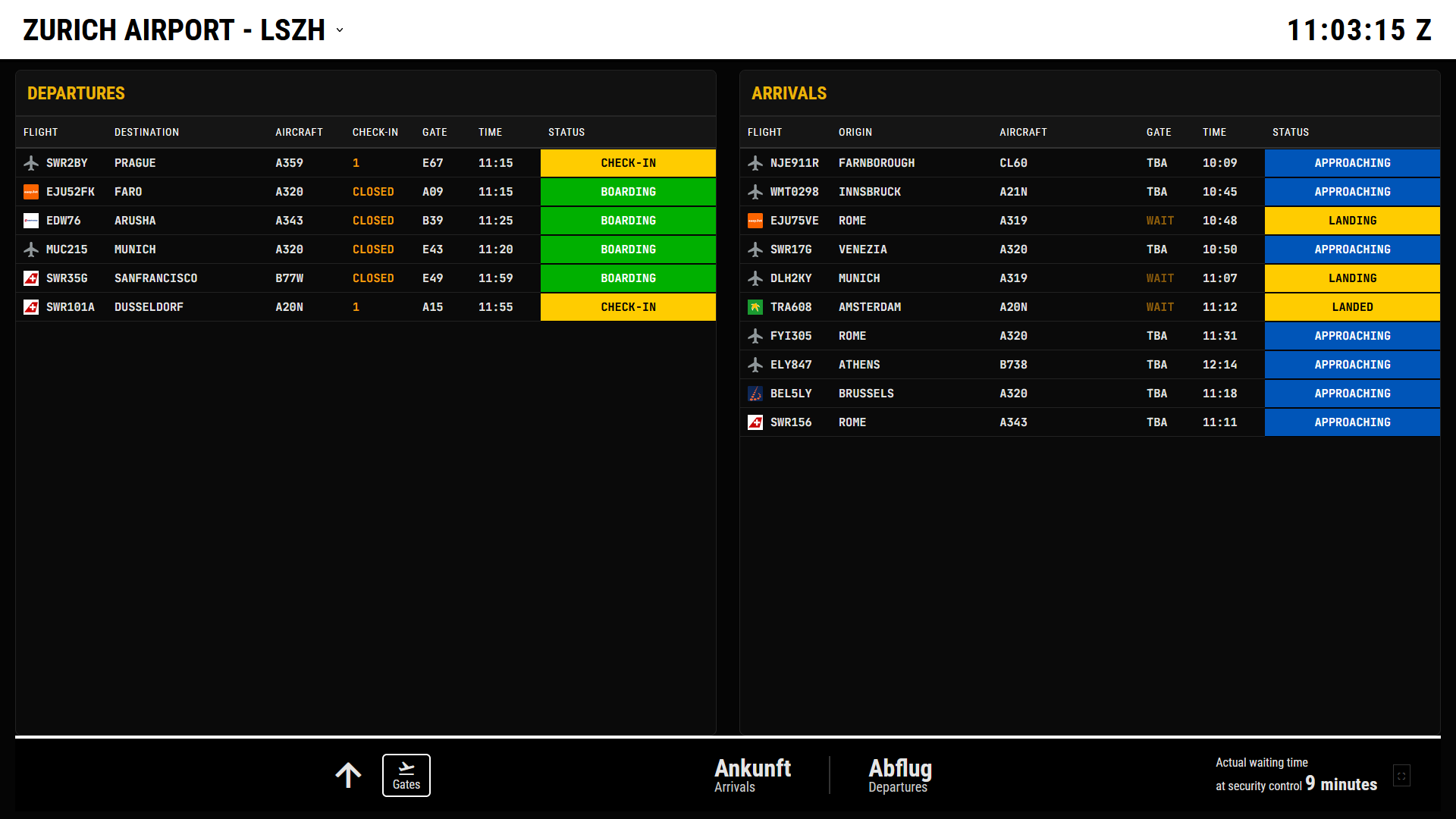Screen dimensions: 1456x819
Task: Click the Edelweiss logo beside EDW76
Action: tap(31, 221)
